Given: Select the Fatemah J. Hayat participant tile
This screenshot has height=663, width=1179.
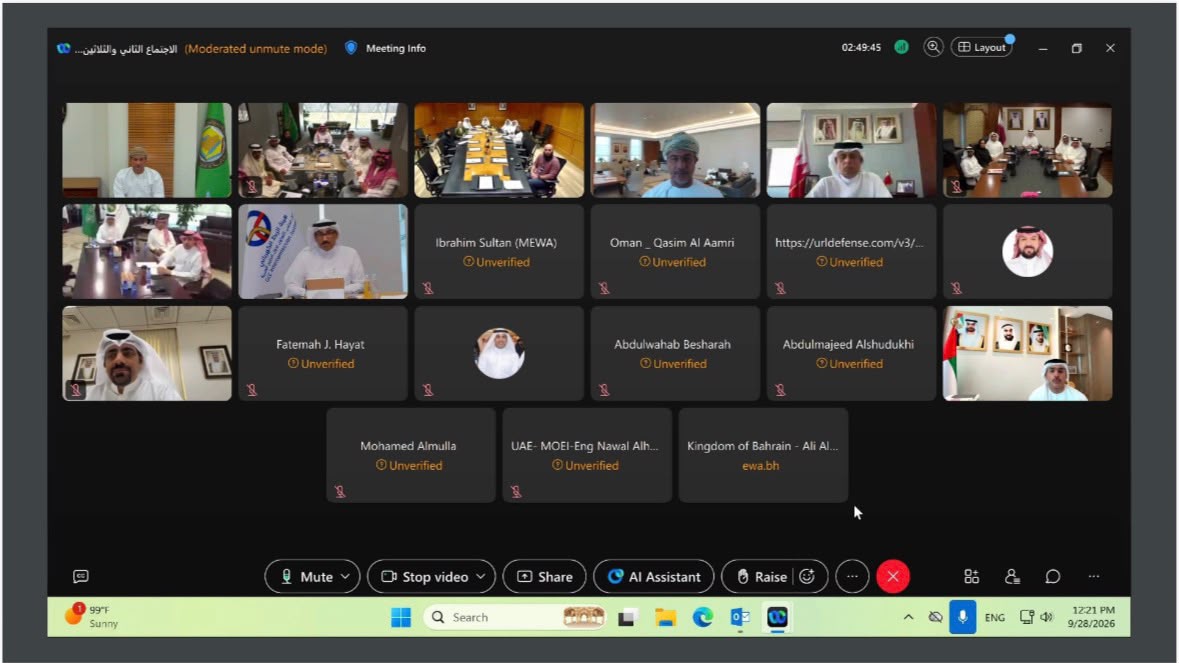Looking at the screenshot, I should point(323,353).
